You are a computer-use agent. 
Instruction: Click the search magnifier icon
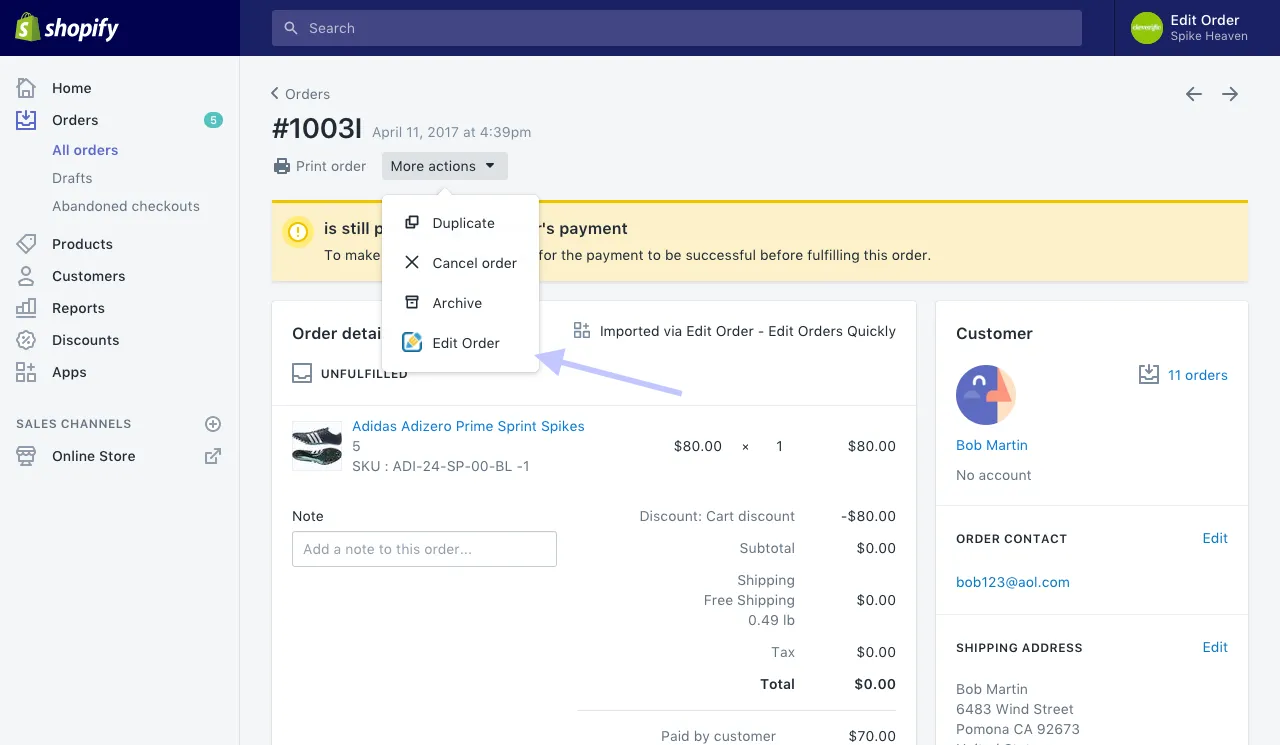click(x=291, y=28)
